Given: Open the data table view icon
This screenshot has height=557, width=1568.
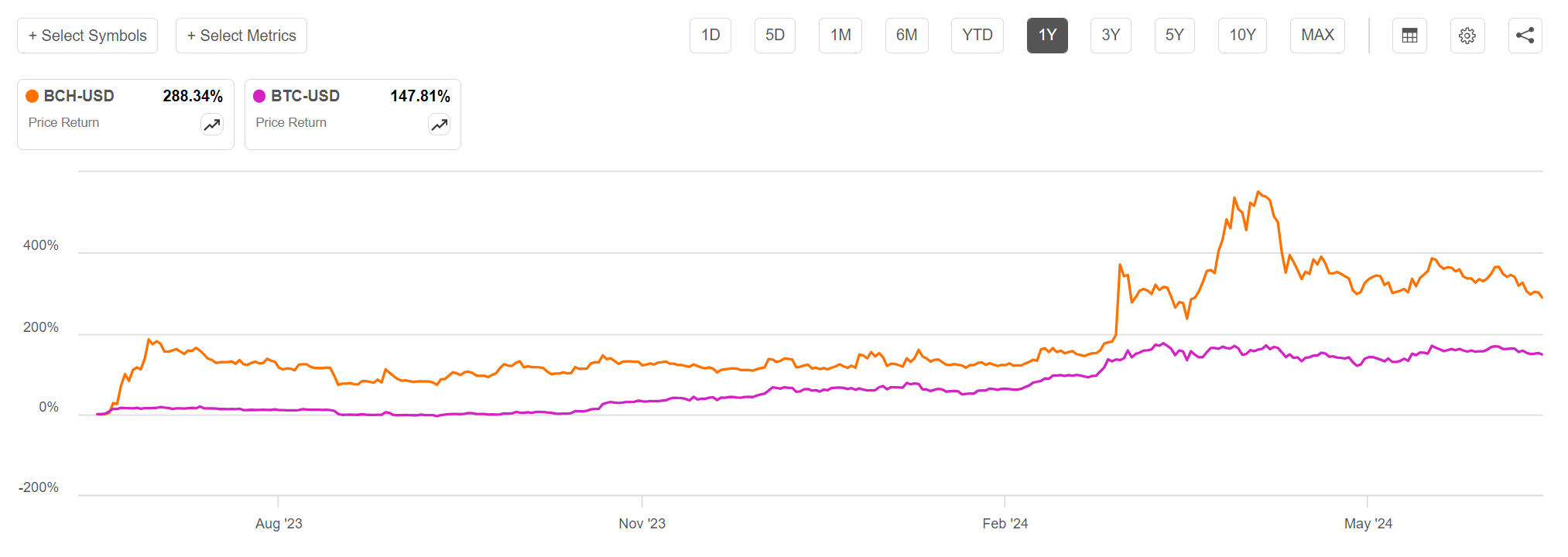Looking at the screenshot, I should (x=1409, y=36).
